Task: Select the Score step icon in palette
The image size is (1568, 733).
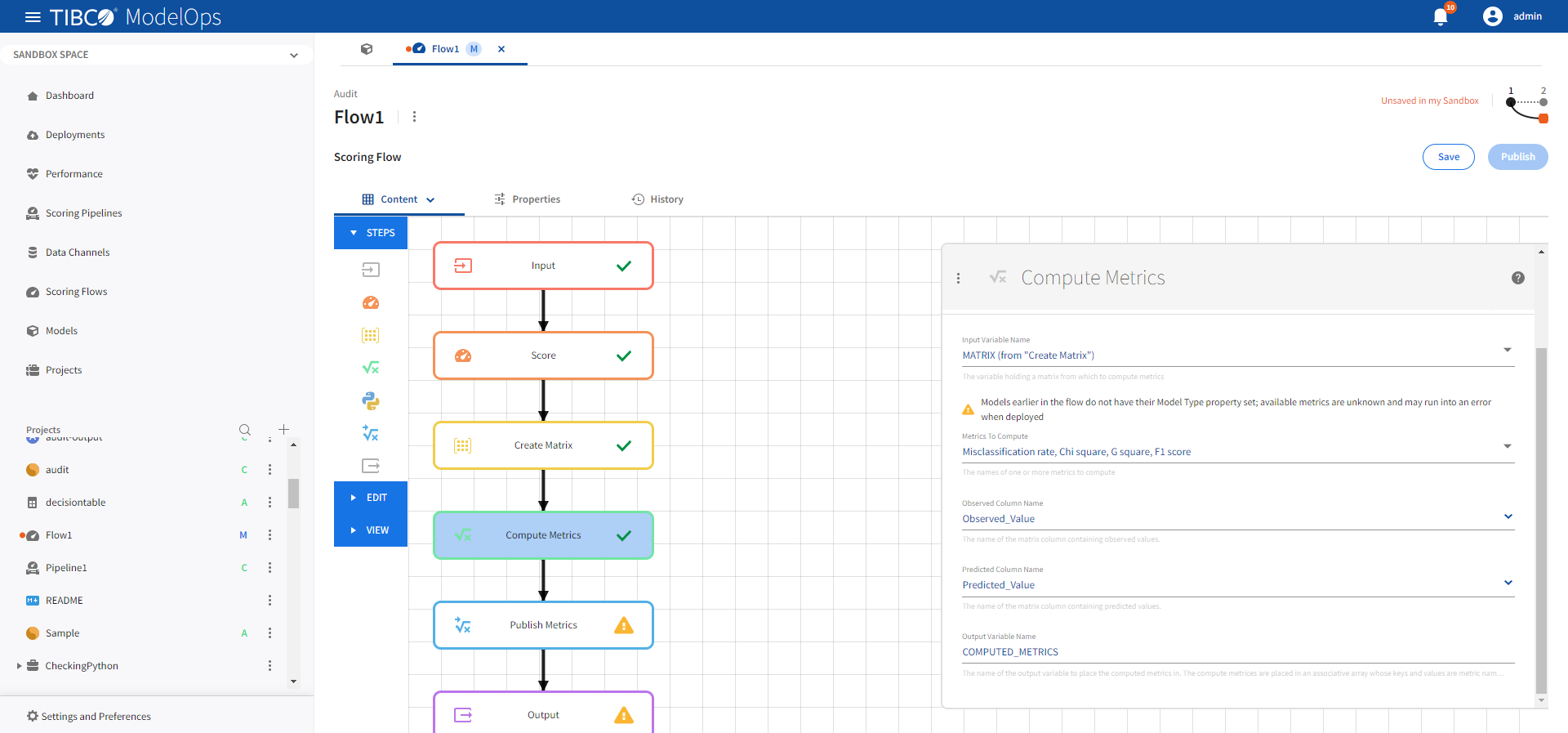Action: click(x=371, y=302)
